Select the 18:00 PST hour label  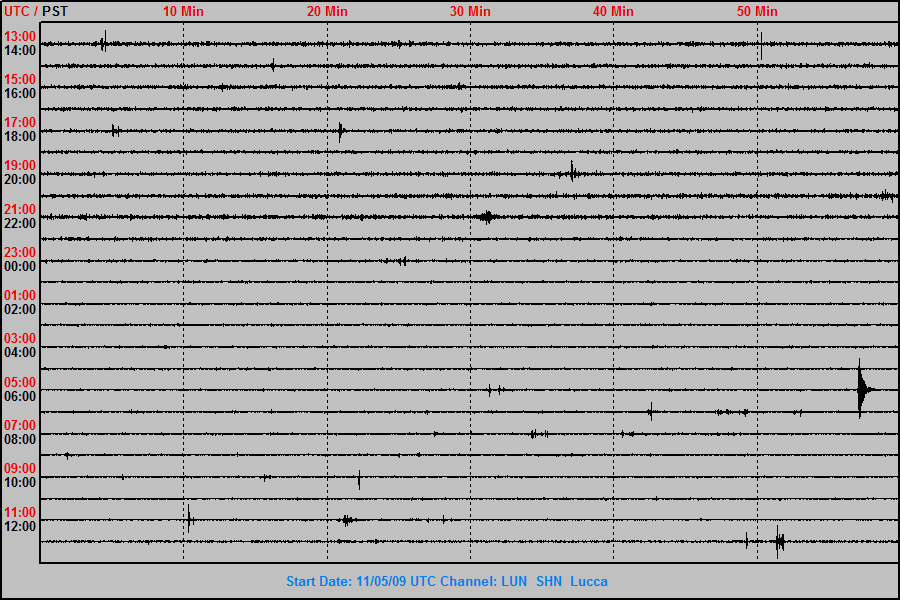(x=20, y=136)
